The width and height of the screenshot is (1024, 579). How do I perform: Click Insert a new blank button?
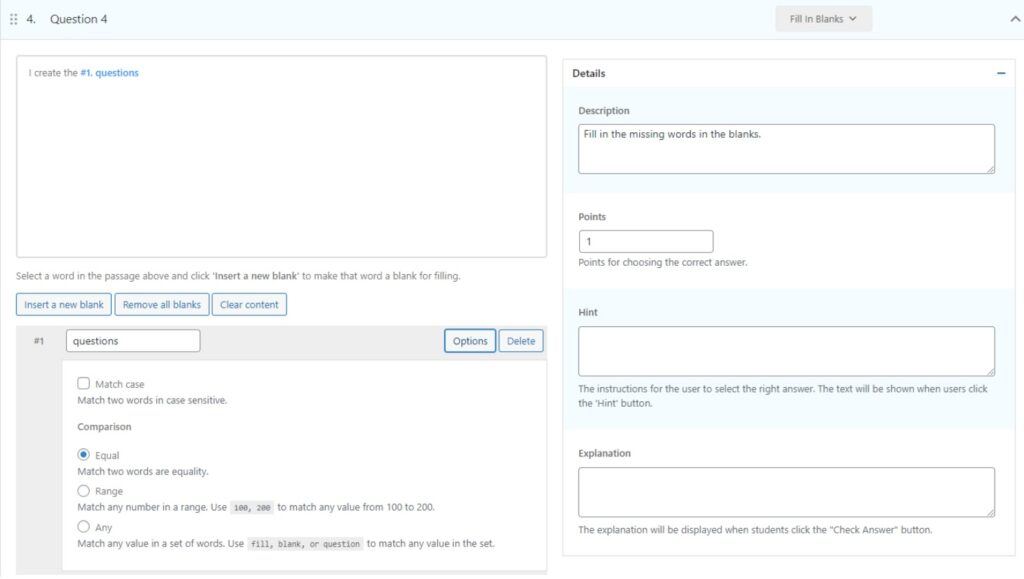64,305
